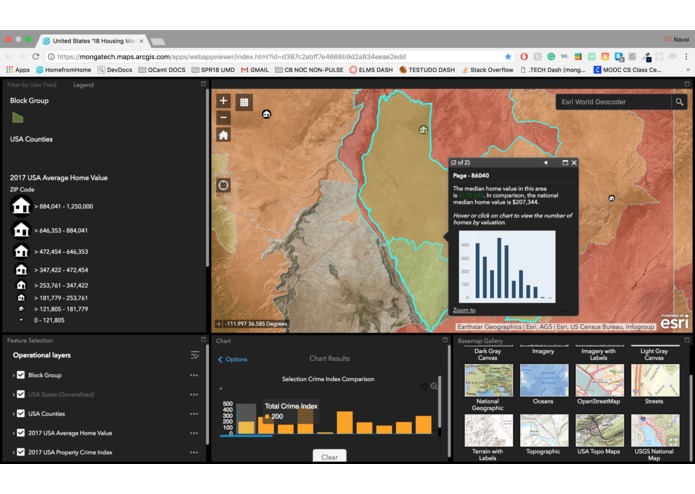Close the Page 86040 popup
This screenshot has width=695, height=494.
click(574, 163)
